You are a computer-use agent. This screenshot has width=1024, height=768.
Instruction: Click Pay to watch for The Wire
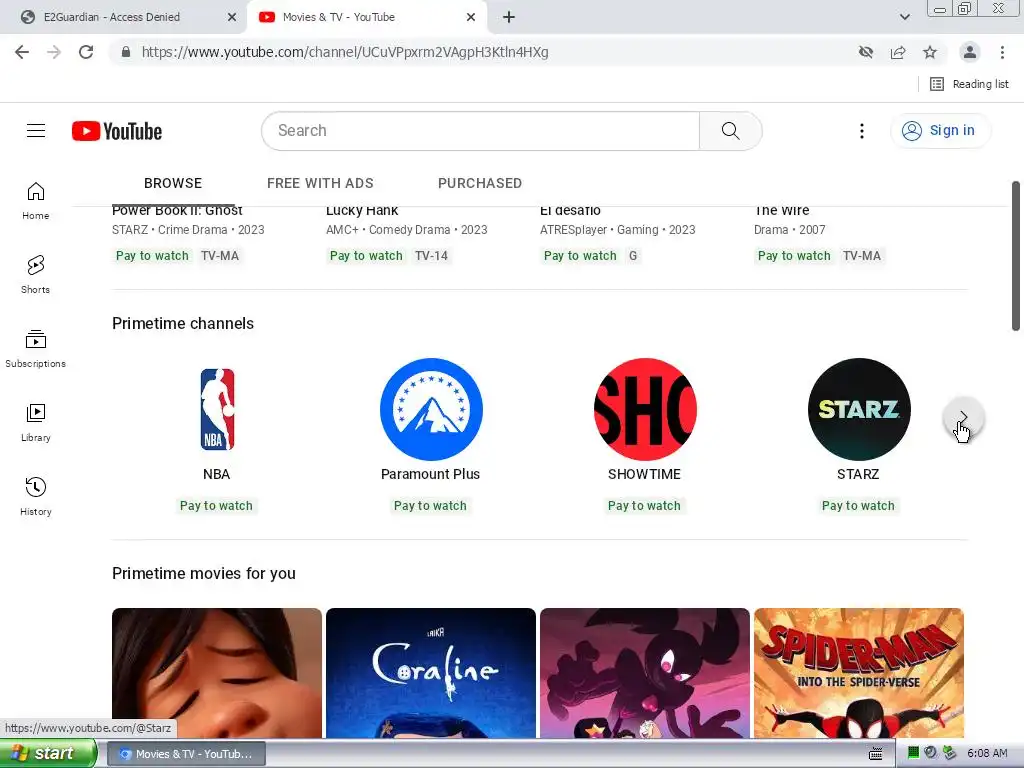[794, 256]
